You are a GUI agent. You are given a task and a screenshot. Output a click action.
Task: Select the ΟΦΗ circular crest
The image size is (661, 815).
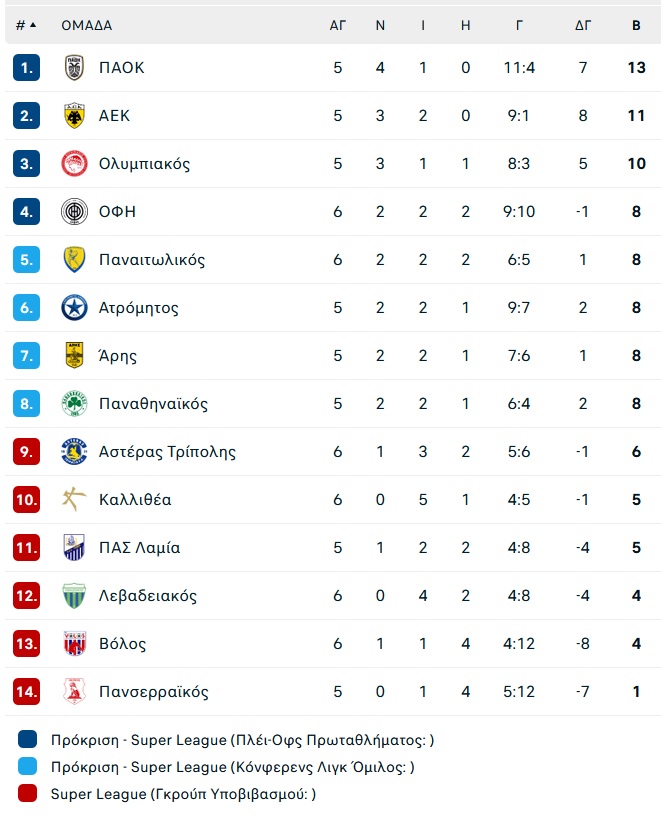74,212
